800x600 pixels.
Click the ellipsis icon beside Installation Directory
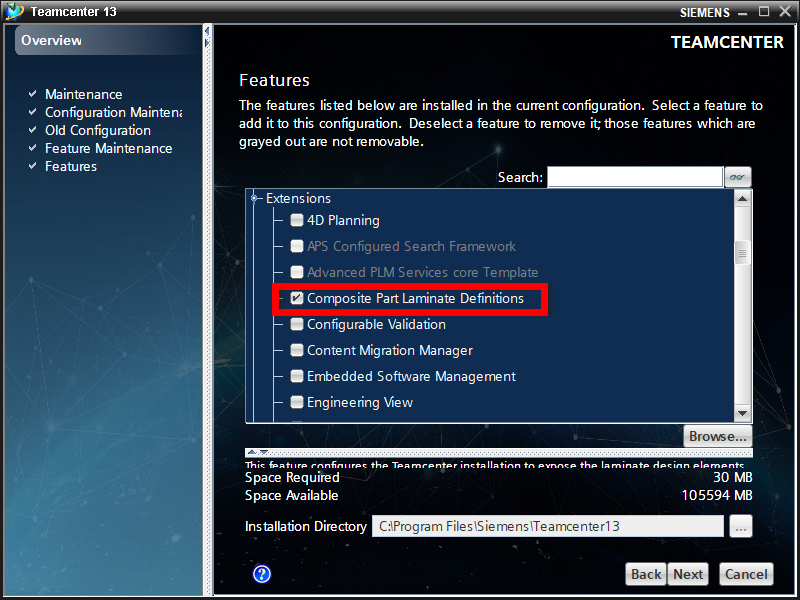pyautogui.click(x=740, y=526)
